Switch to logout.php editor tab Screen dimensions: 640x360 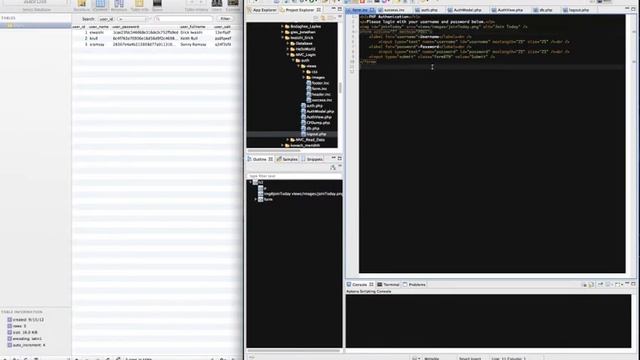pyautogui.click(x=576, y=10)
